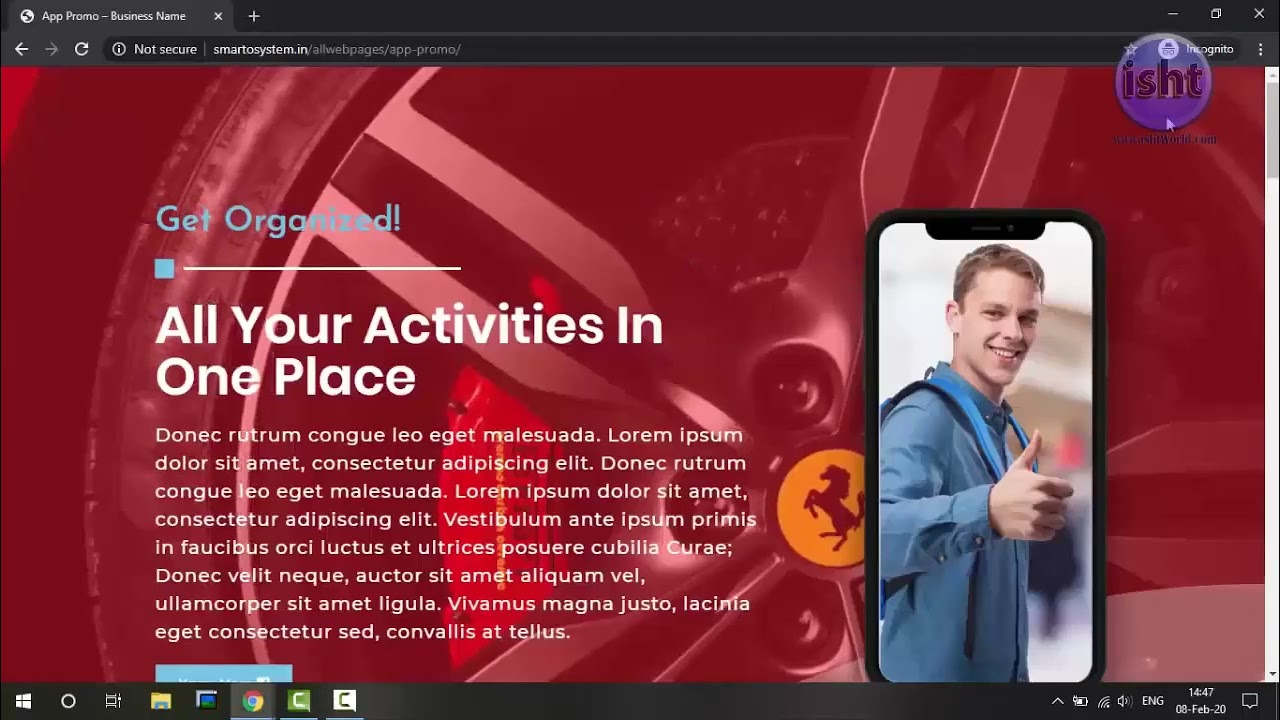Click the Incognito profile indicator

pyautogui.click(x=1197, y=49)
